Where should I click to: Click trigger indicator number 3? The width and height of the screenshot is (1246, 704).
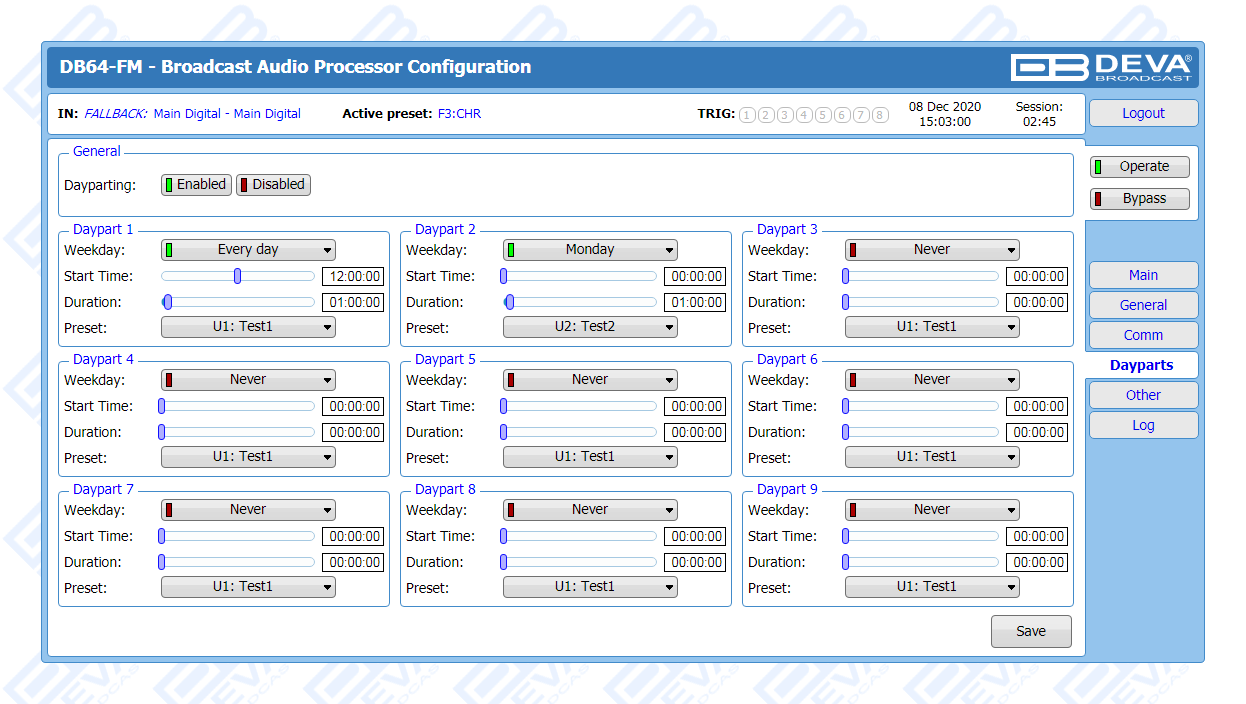tap(785, 115)
